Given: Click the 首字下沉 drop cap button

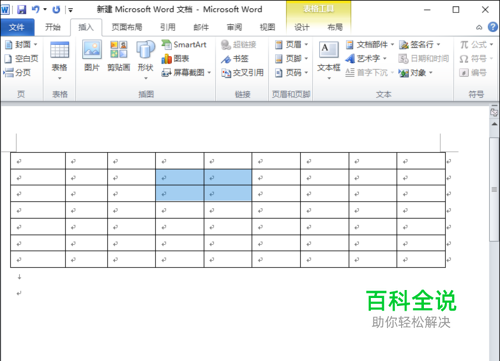Looking at the screenshot, I should pyautogui.click(x=369, y=72).
